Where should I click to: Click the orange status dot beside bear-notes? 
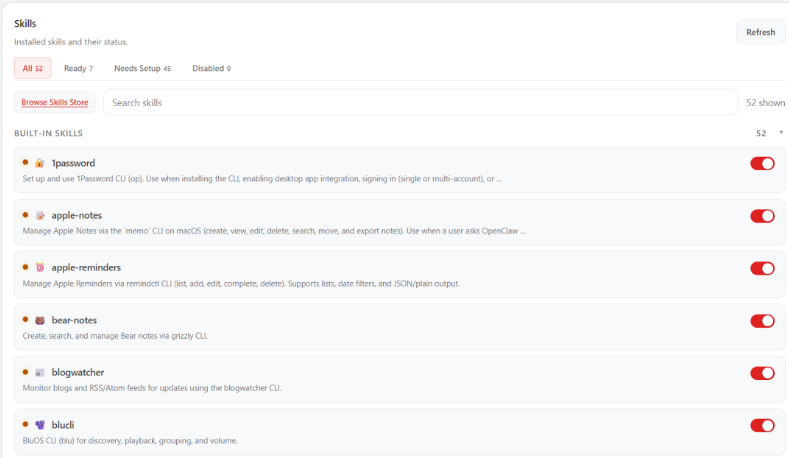25,320
